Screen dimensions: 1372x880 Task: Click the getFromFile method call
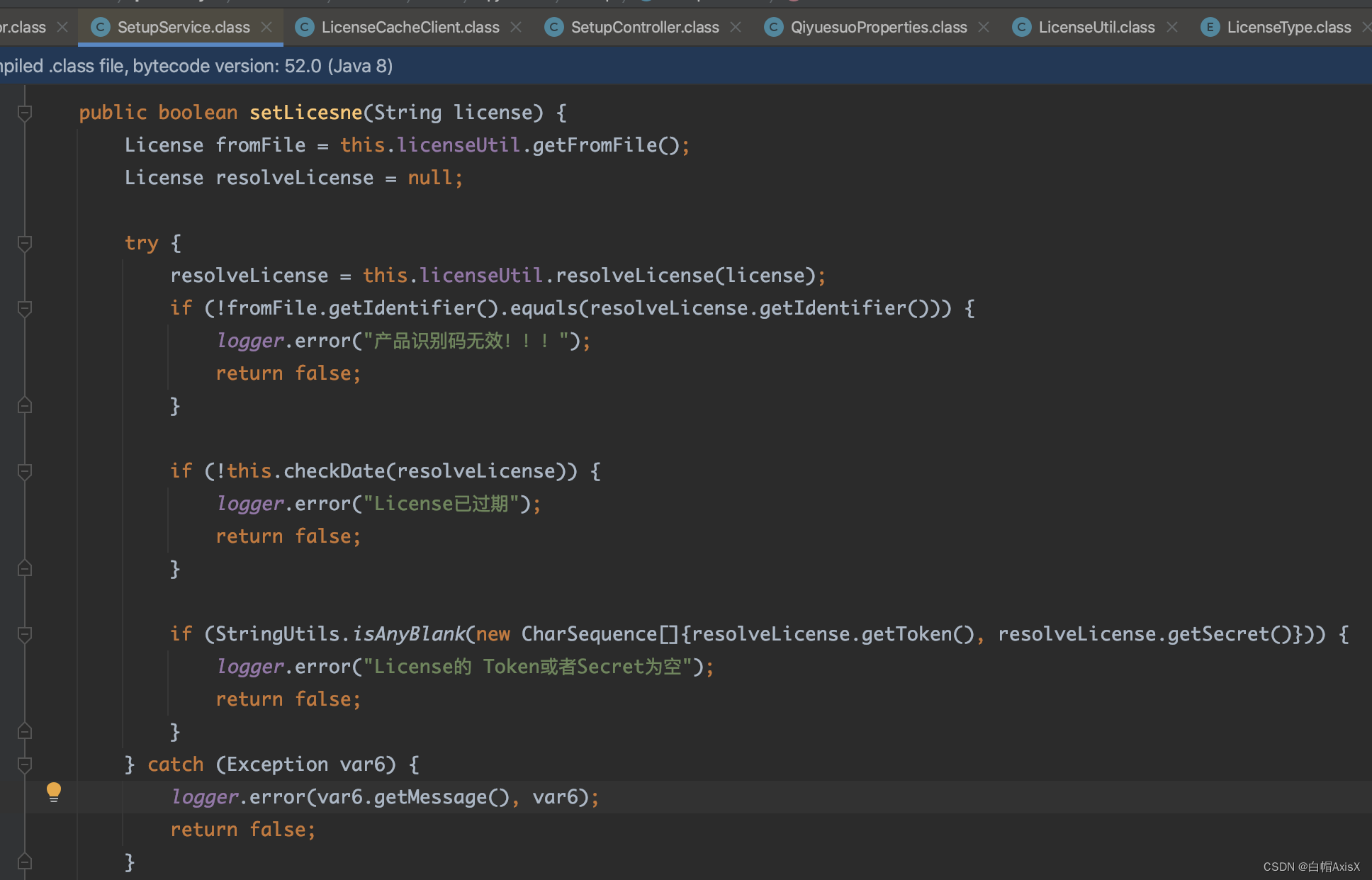[595, 145]
